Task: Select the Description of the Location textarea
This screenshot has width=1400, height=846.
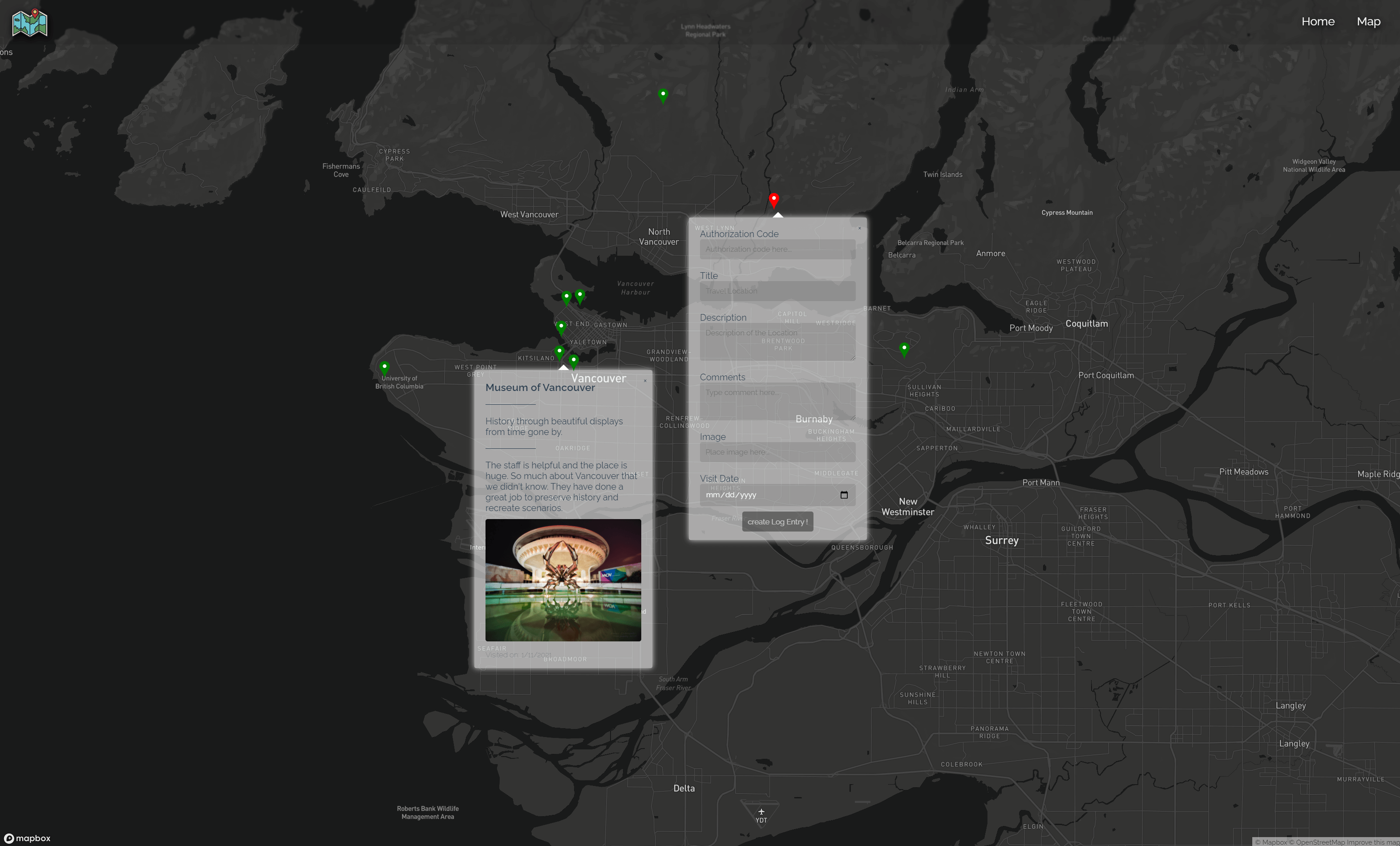Action: tap(777, 341)
